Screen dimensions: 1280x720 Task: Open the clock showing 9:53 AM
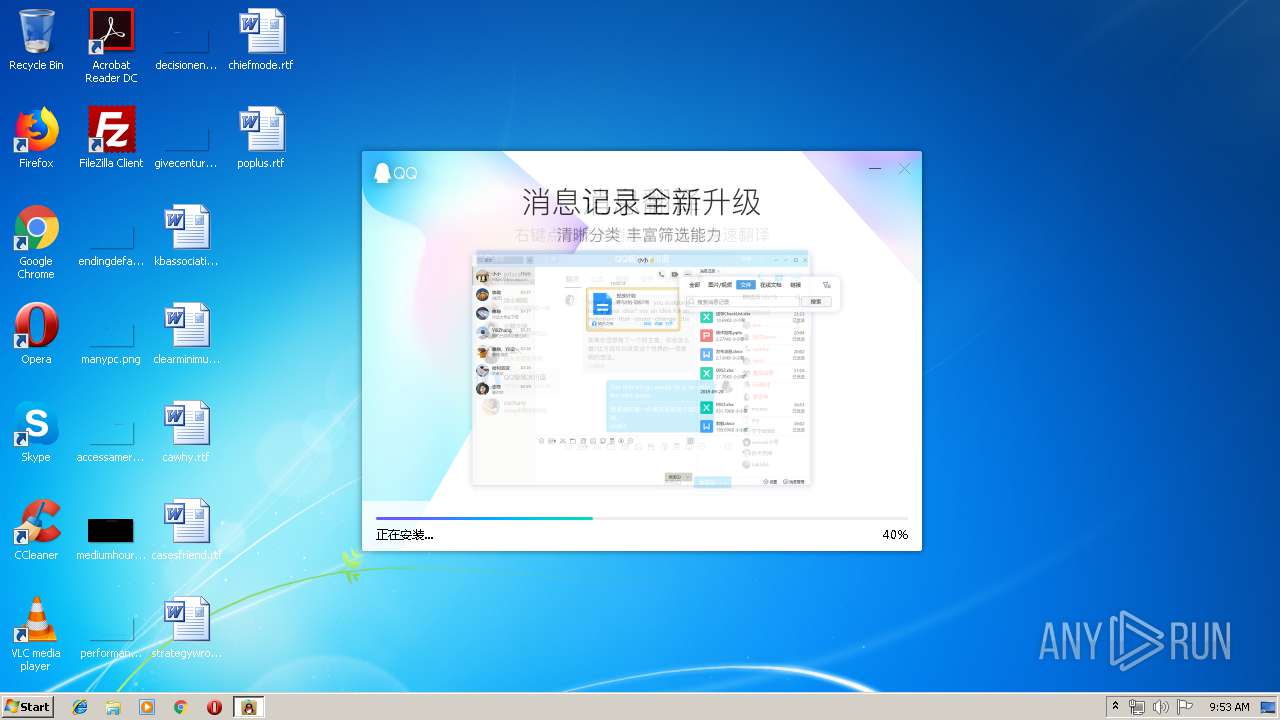click(x=1229, y=707)
